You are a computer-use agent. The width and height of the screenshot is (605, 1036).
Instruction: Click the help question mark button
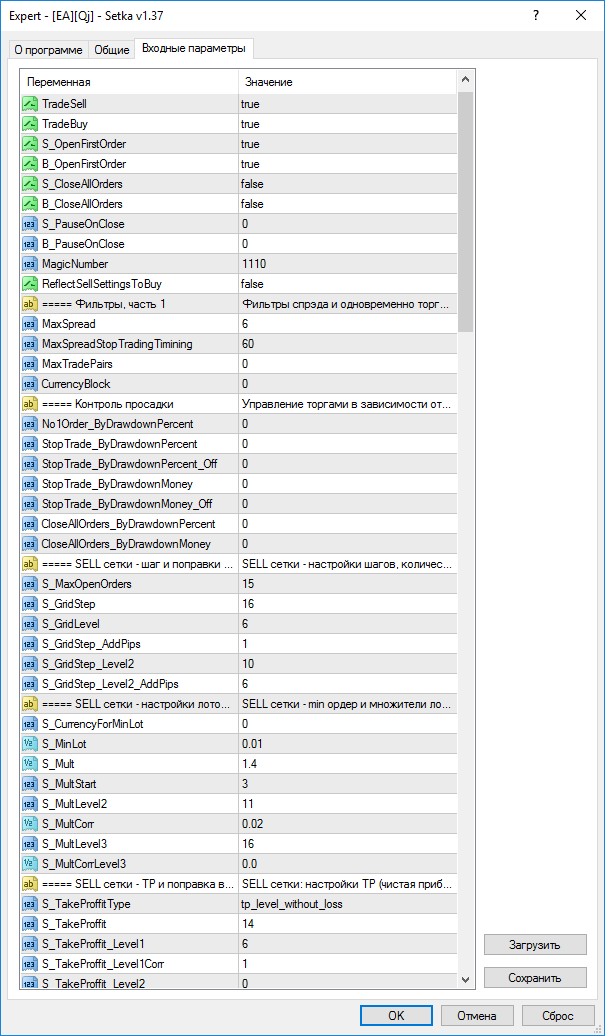click(536, 15)
